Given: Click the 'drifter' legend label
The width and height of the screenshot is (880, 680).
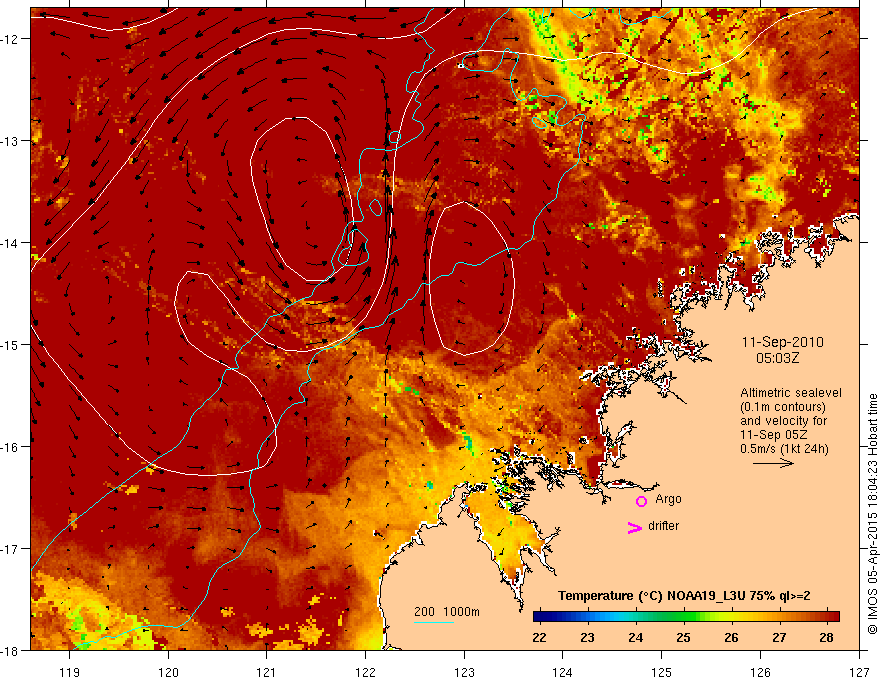Looking at the screenshot, I should point(663,526).
